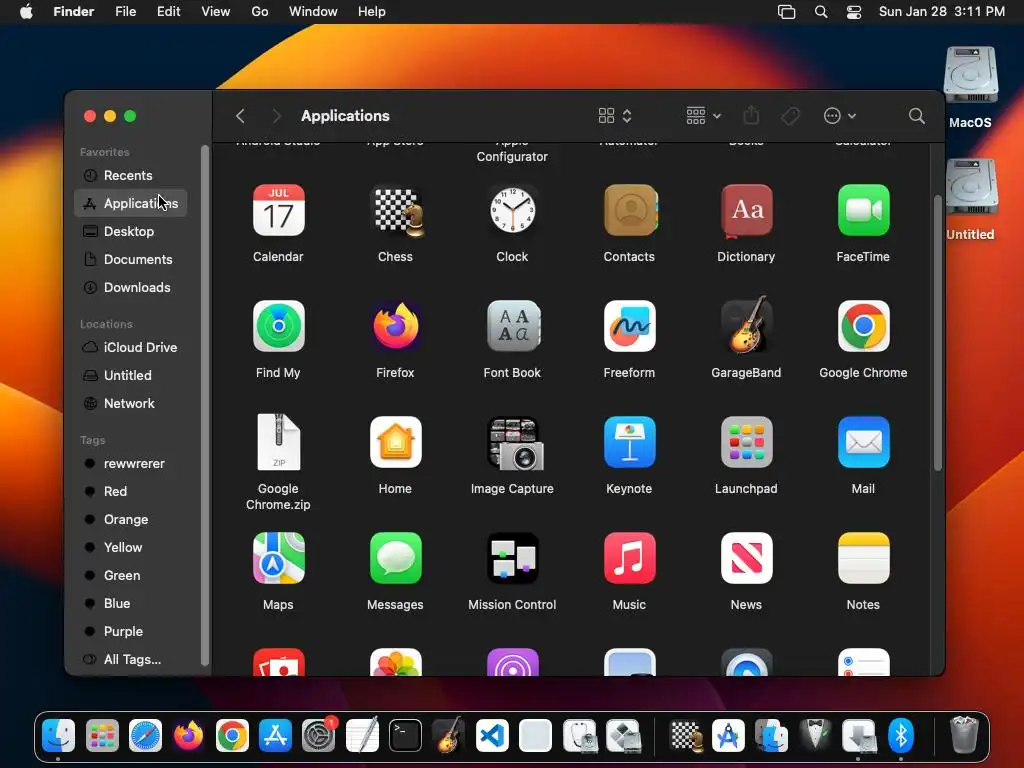Screen dimensions: 1024x768
Task: Open the Font Book icon
Action: coord(513,326)
